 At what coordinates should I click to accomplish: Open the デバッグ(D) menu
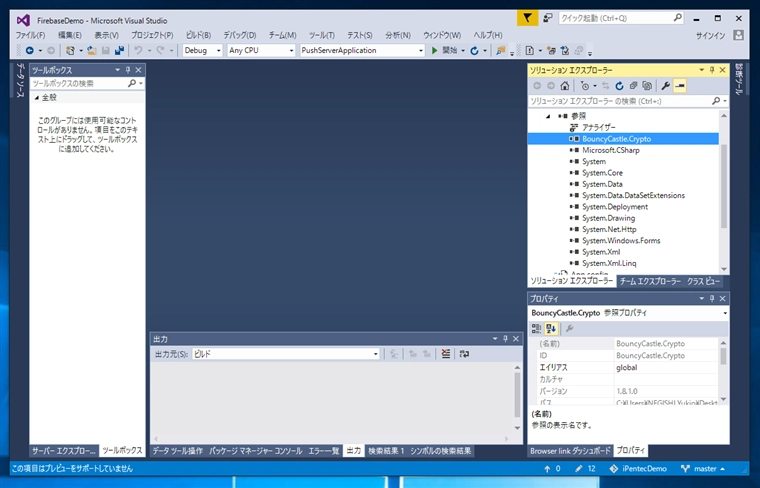pyautogui.click(x=239, y=35)
